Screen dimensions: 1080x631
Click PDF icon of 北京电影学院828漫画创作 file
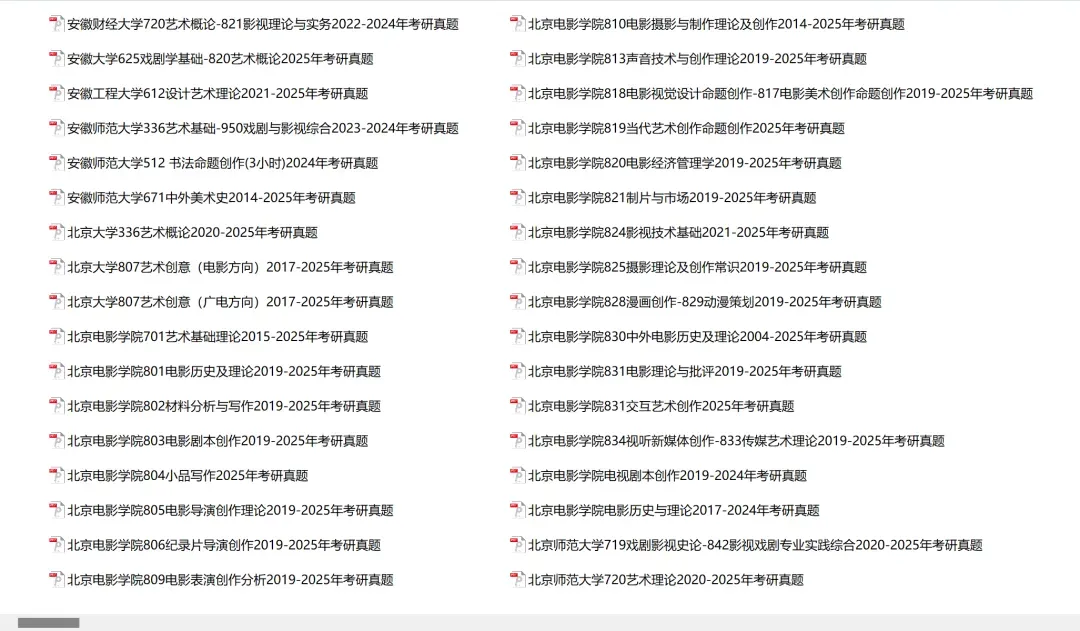(x=517, y=301)
